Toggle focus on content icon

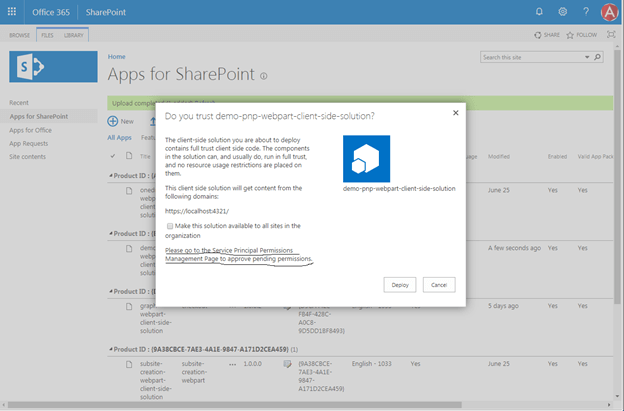point(611,35)
